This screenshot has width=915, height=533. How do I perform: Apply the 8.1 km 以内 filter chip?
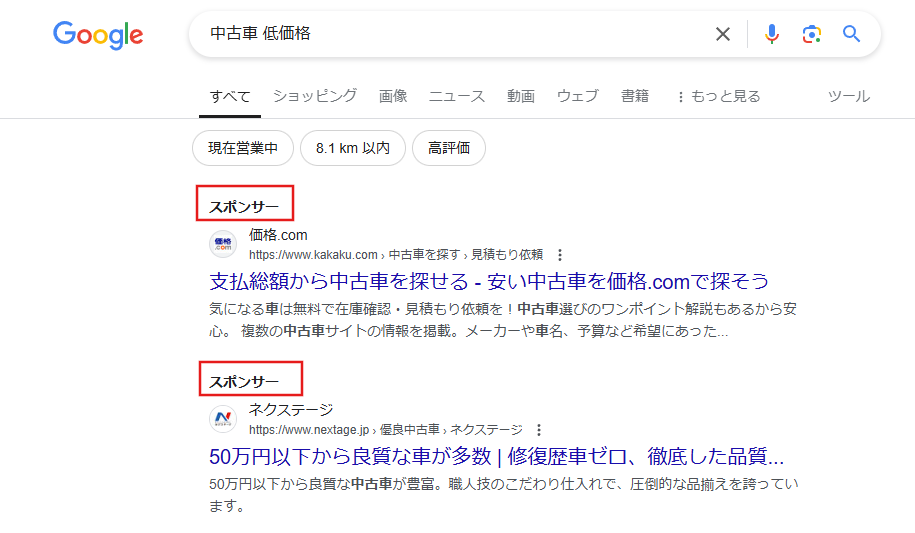pyautogui.click(x=352, y=148)
